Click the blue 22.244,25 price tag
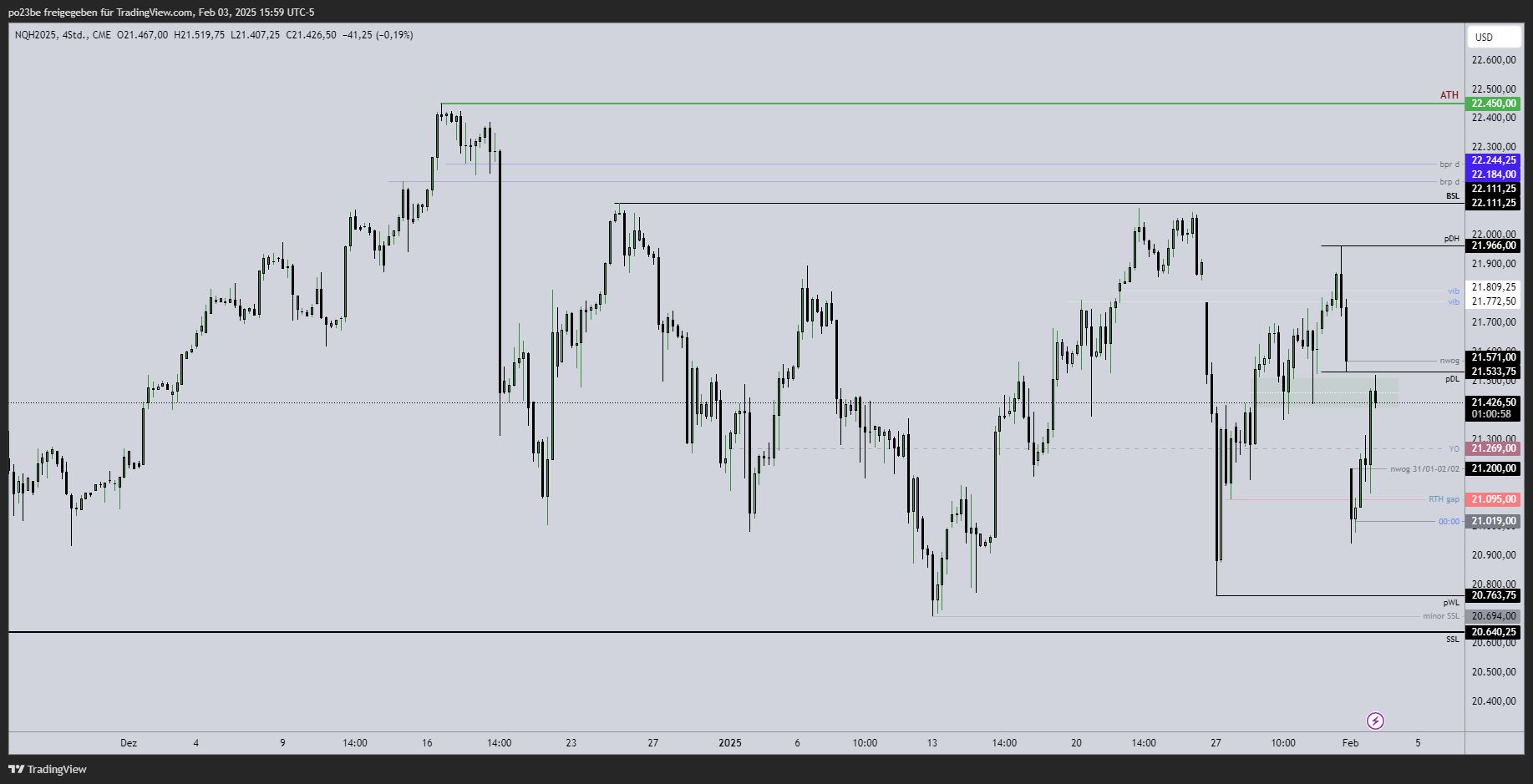 [1493, 160]
